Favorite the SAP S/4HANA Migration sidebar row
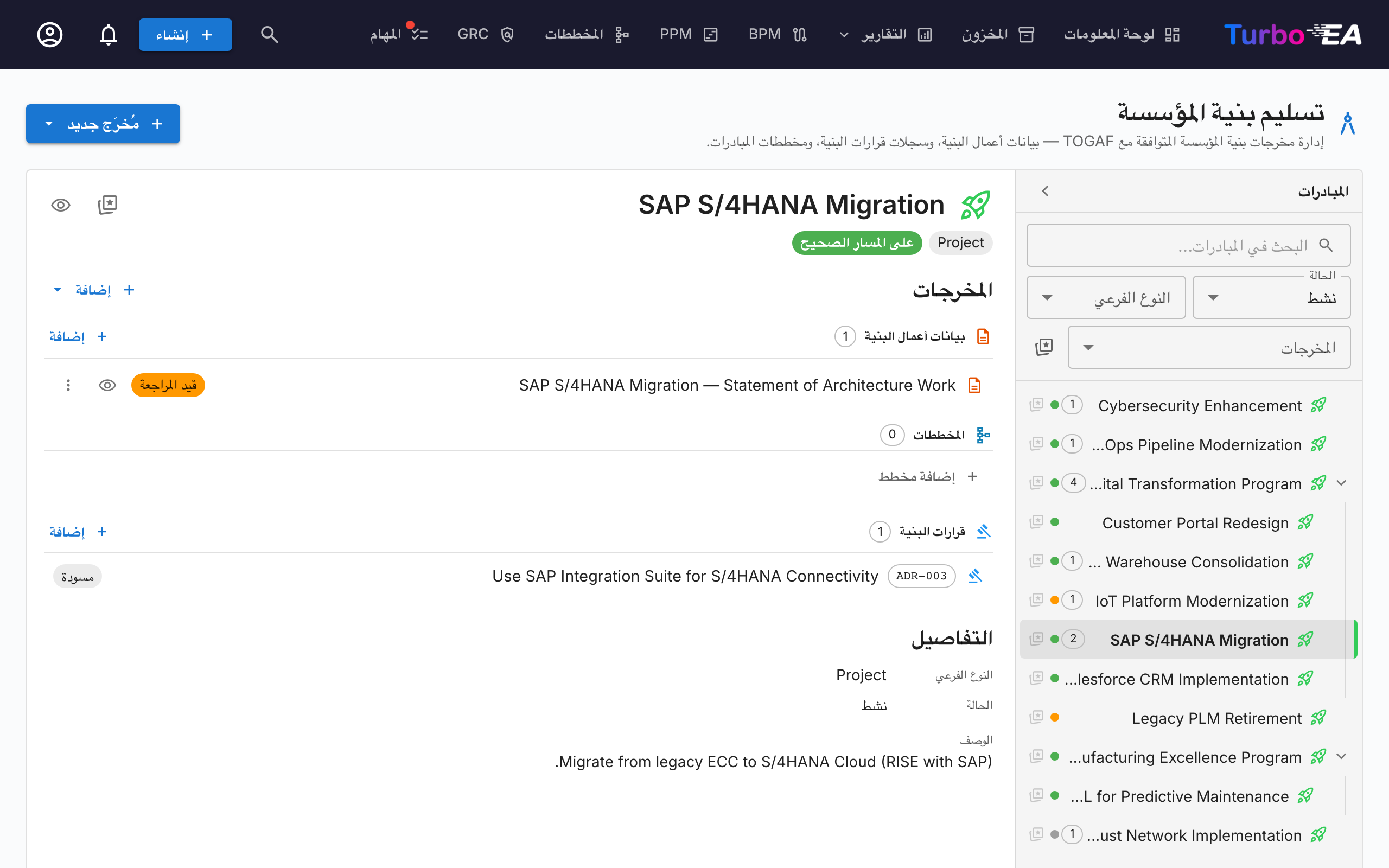Screen dimensions: 1389x868 click(1036, 639)
